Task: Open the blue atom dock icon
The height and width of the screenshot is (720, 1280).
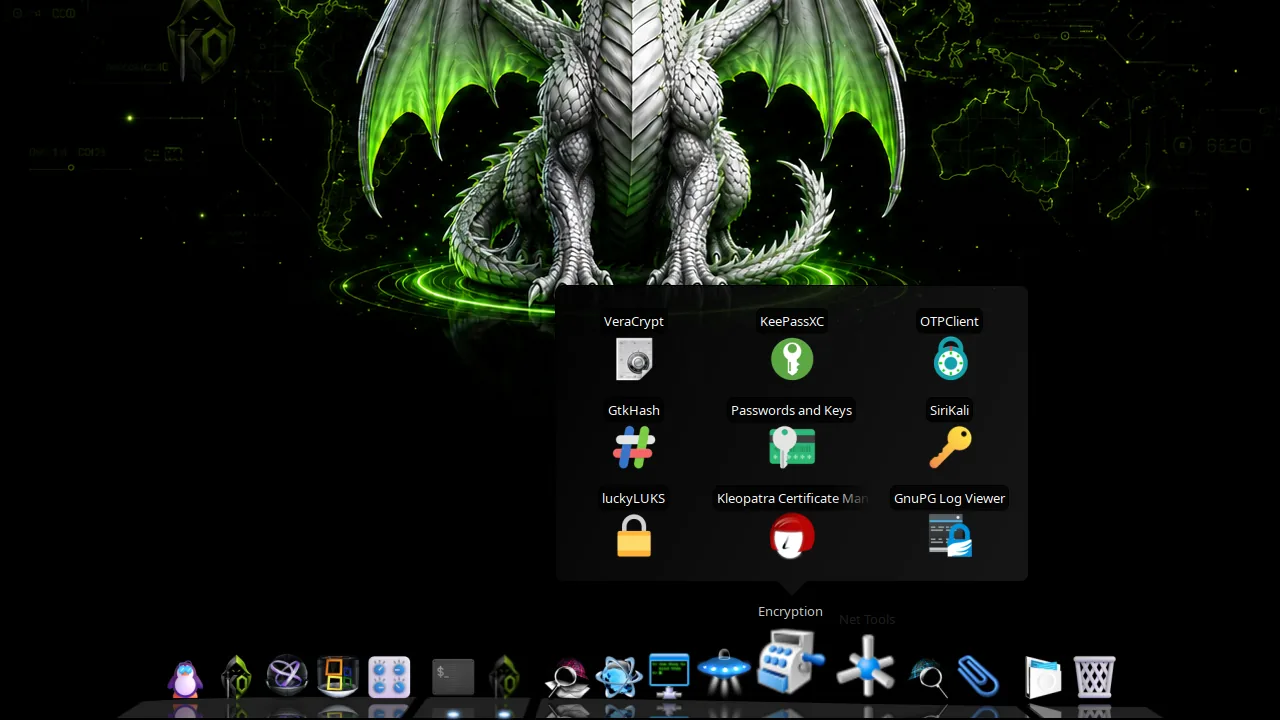Action: pos(618,677)
